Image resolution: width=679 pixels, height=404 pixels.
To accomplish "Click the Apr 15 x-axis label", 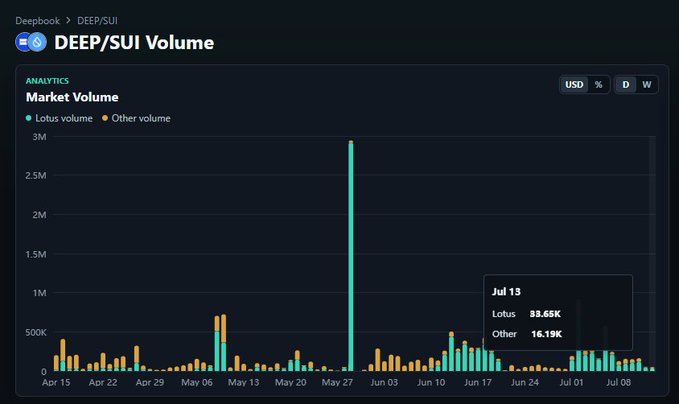I will 56,382.
